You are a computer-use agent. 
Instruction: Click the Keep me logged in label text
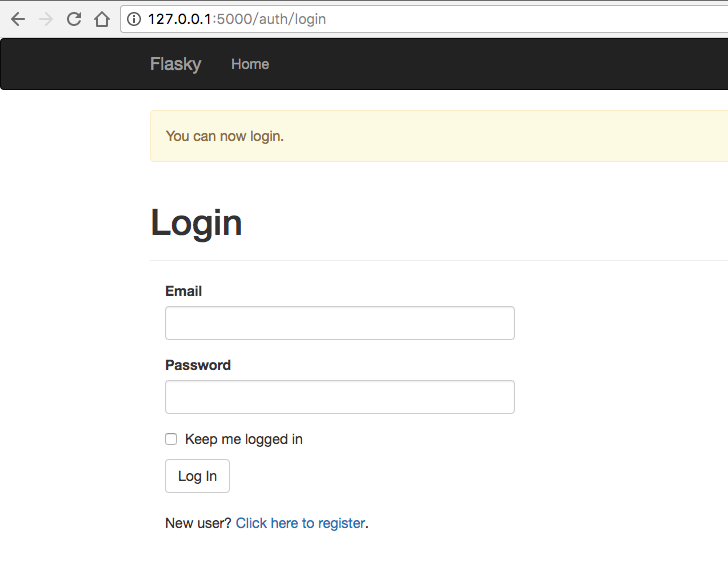pyautogui.click(x=244, y=439)
